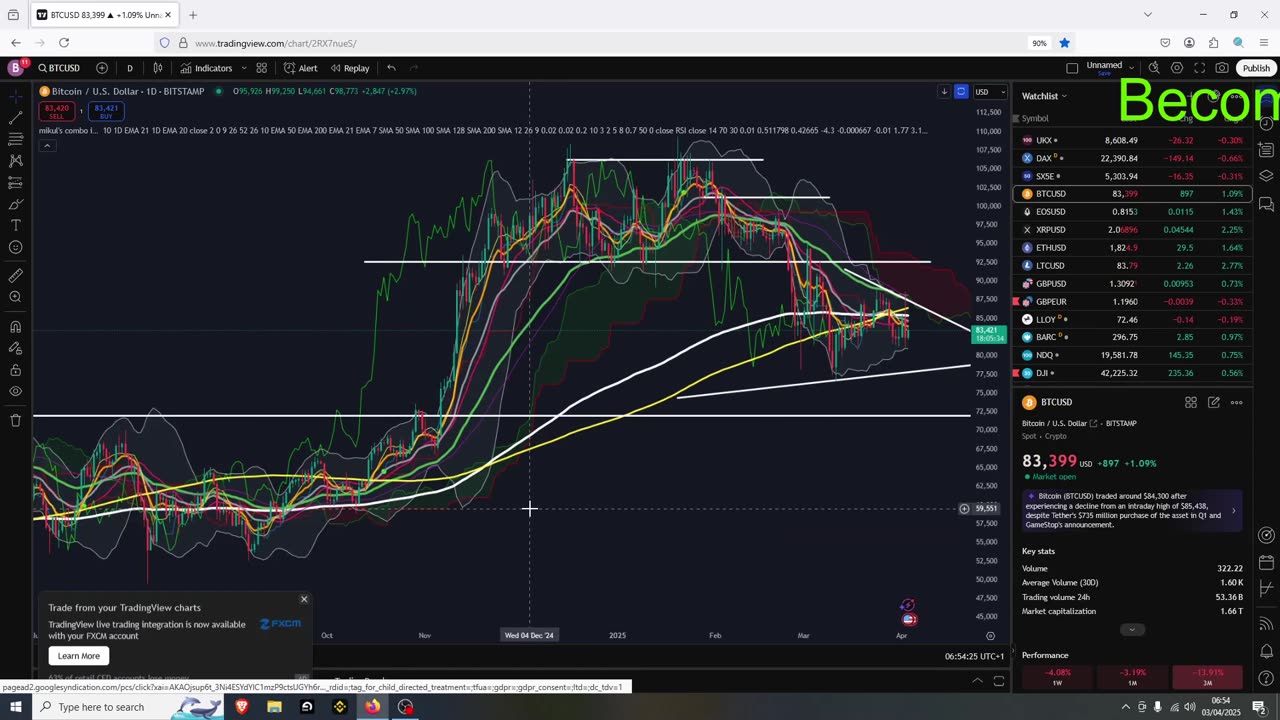Viewport: 1280px width, 720px height.
Task: Open grid view icon in BTCUSD details panel
Action: (x=1191, y=402)
